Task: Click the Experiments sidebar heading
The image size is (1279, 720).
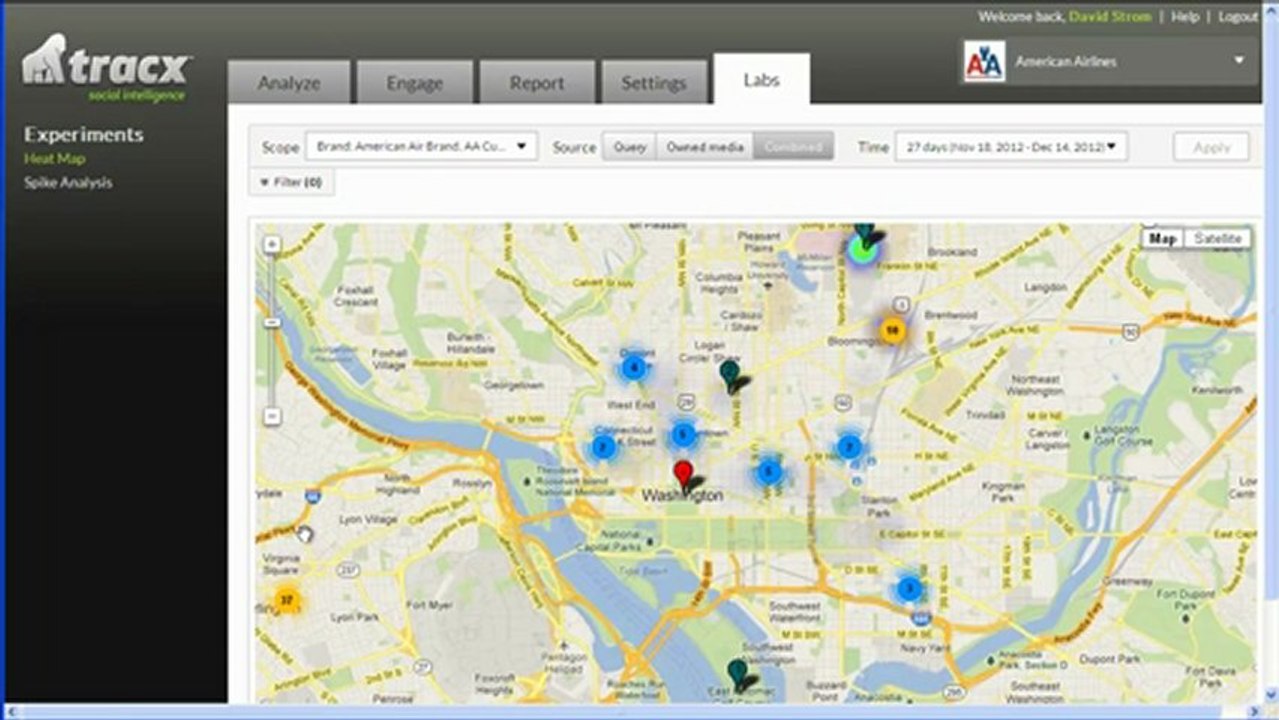Action: (84, 135)
